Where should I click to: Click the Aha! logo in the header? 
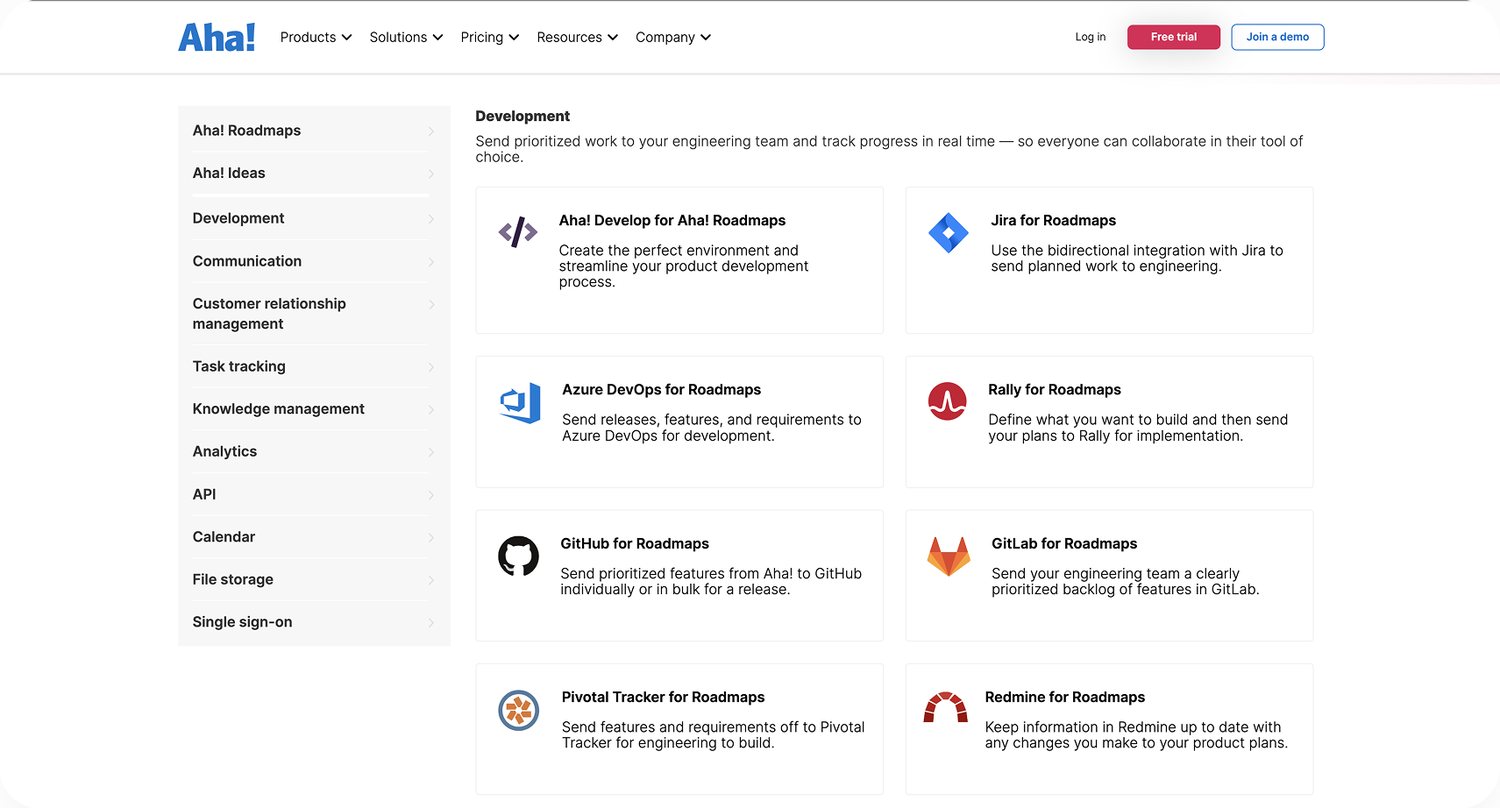pos(217,37)
